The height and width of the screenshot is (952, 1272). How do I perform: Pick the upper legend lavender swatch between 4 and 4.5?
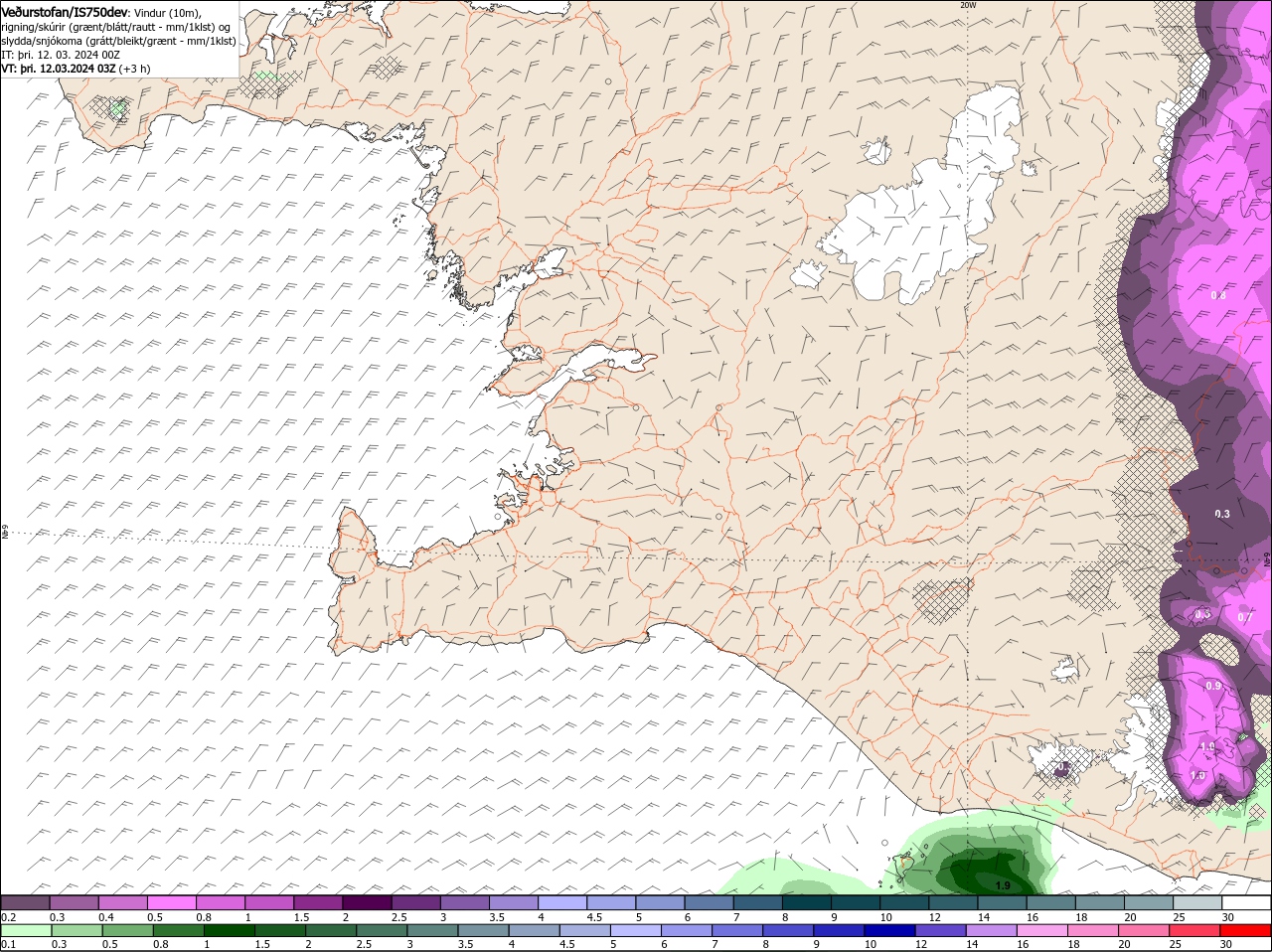tap(561, 902)
